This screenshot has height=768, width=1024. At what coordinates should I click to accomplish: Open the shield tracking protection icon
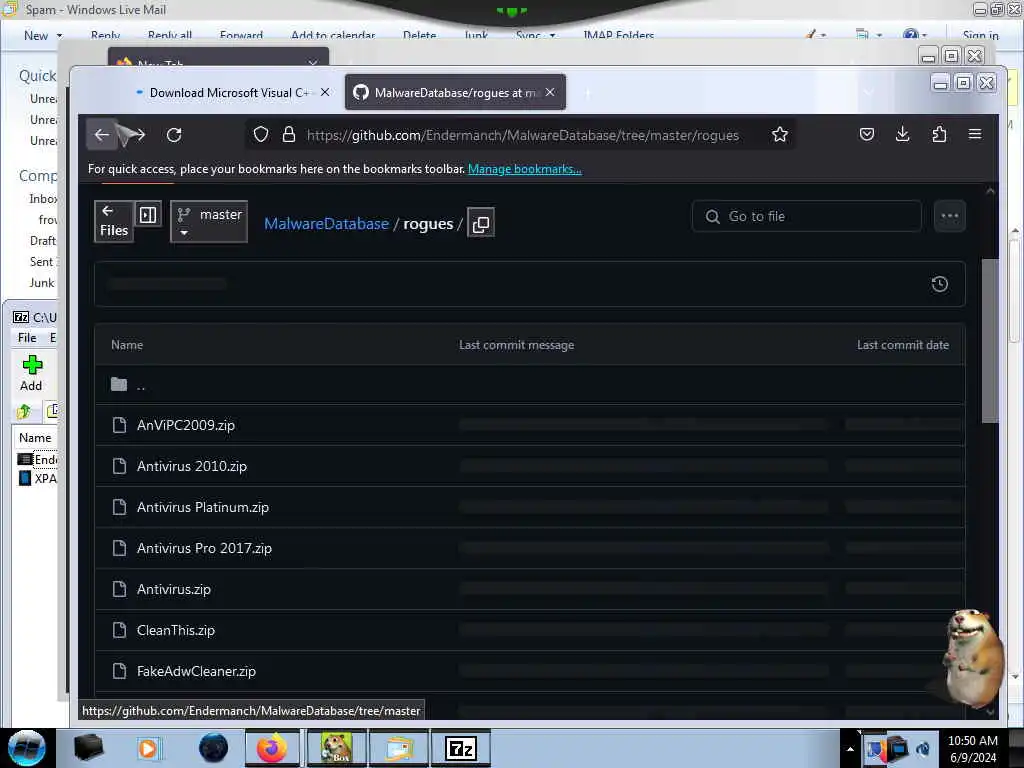261,135
